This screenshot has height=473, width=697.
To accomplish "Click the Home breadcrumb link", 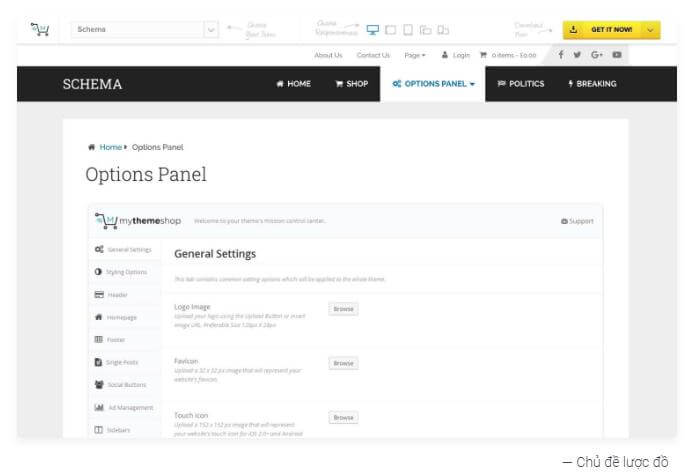I will click(x=111, y=147).
